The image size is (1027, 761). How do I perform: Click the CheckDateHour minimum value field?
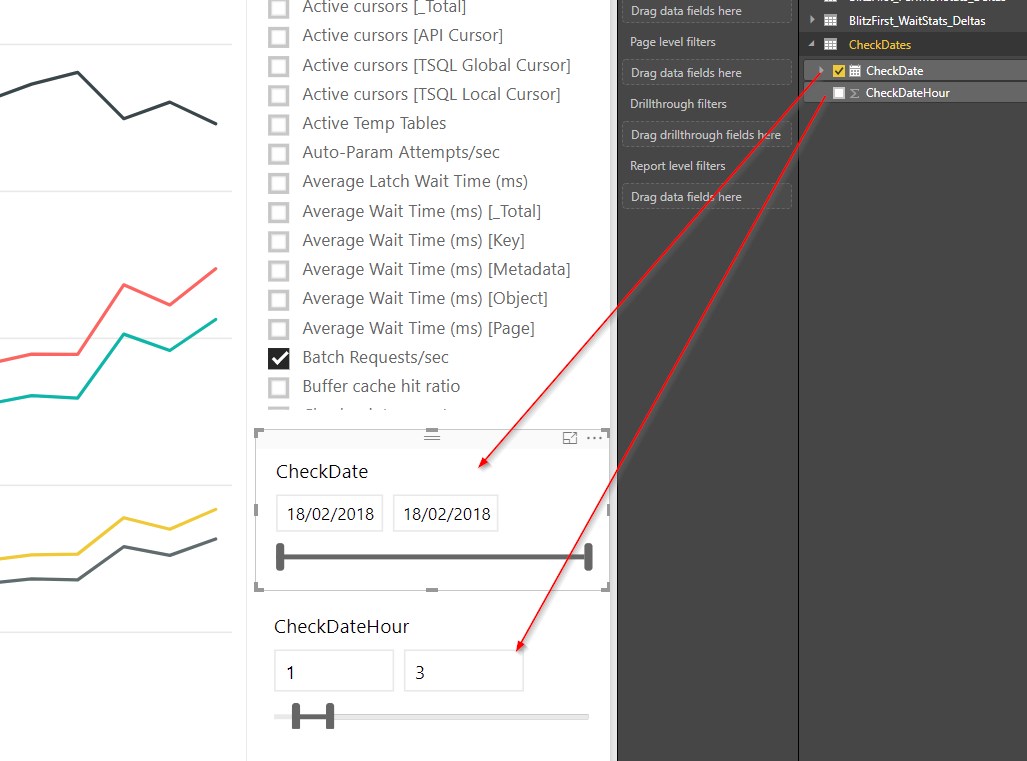(x=334, y=671)
